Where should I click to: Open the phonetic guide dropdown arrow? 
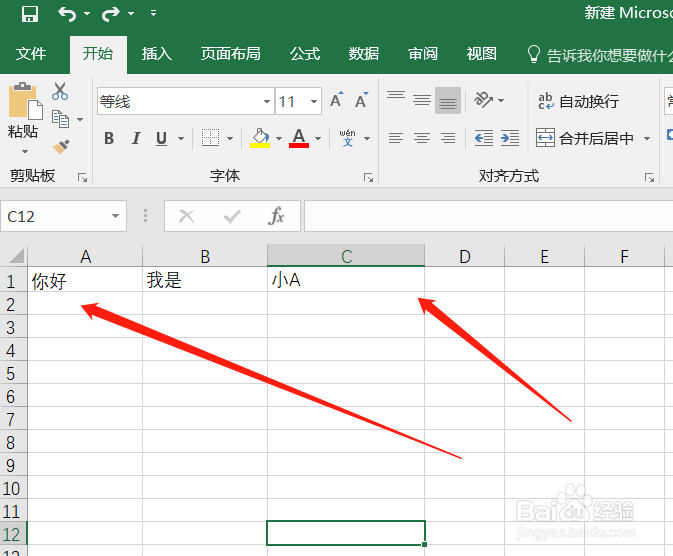pos(367,138)
